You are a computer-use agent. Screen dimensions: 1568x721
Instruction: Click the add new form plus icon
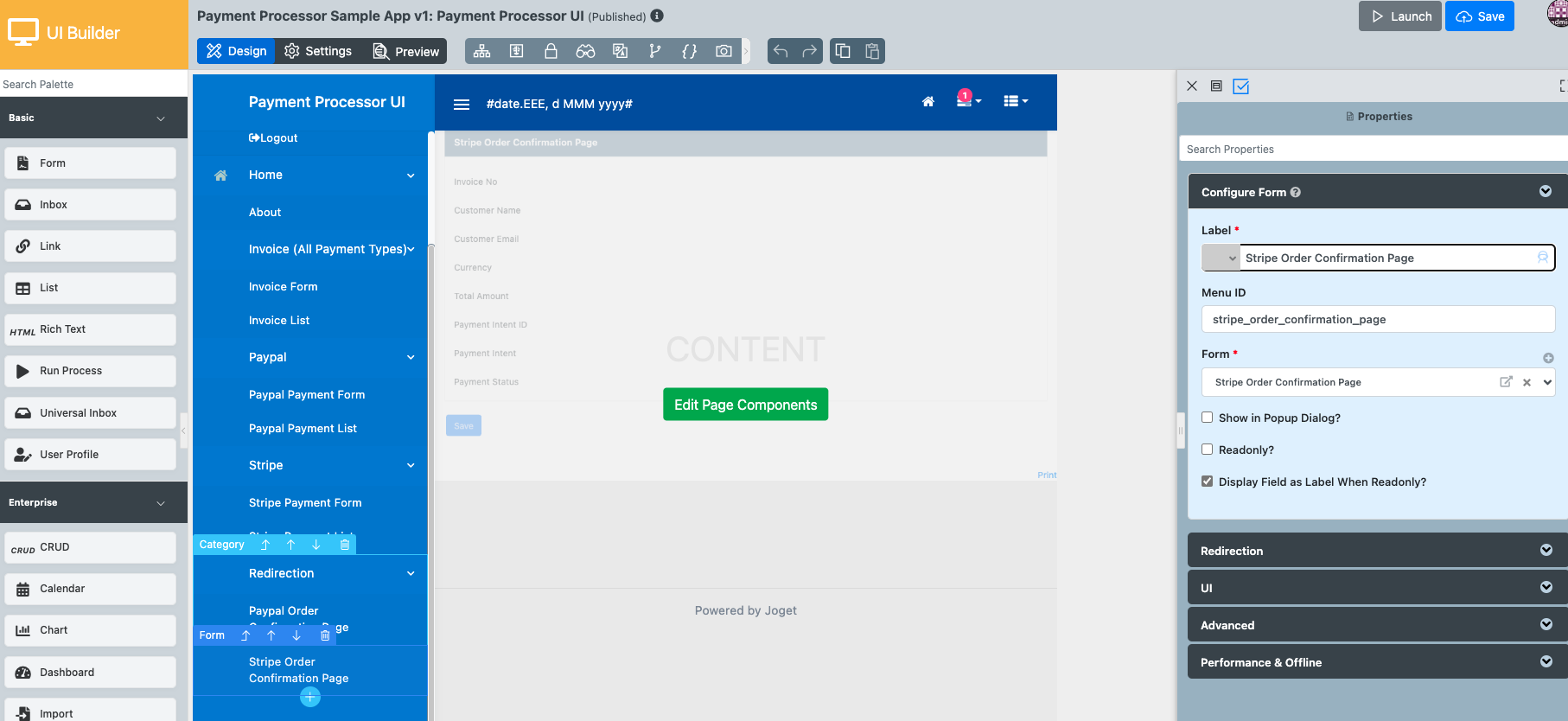(x=1548, y=358)
